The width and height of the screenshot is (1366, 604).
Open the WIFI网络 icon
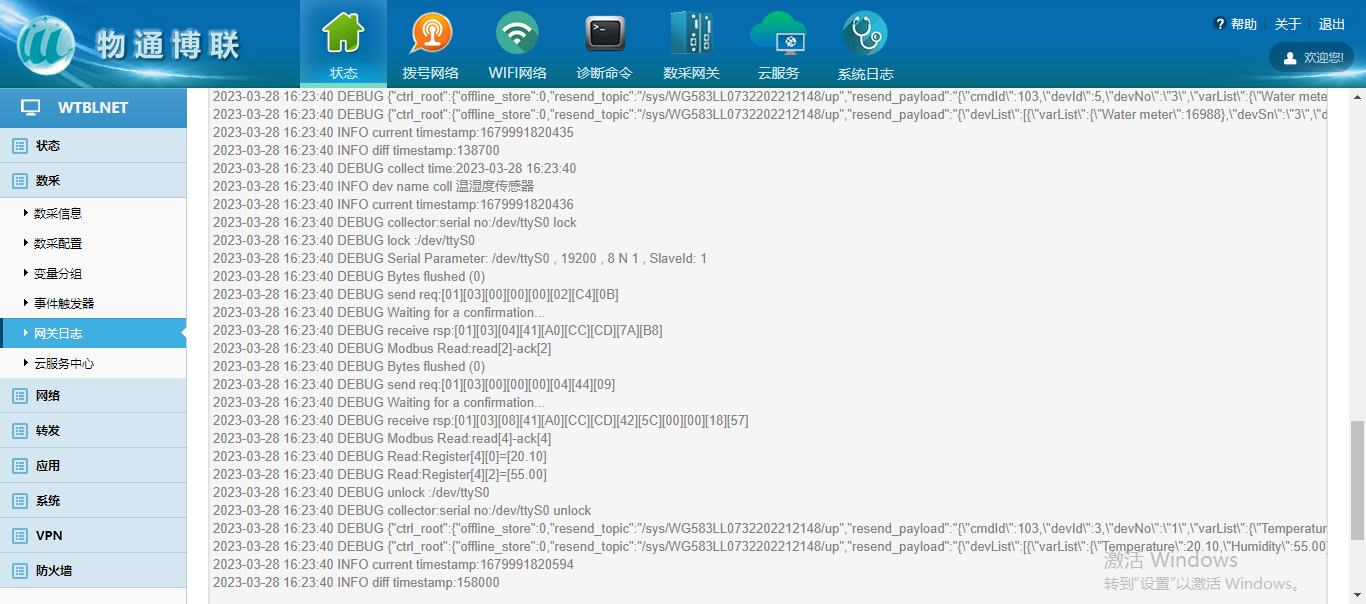[x=517, y=35]
